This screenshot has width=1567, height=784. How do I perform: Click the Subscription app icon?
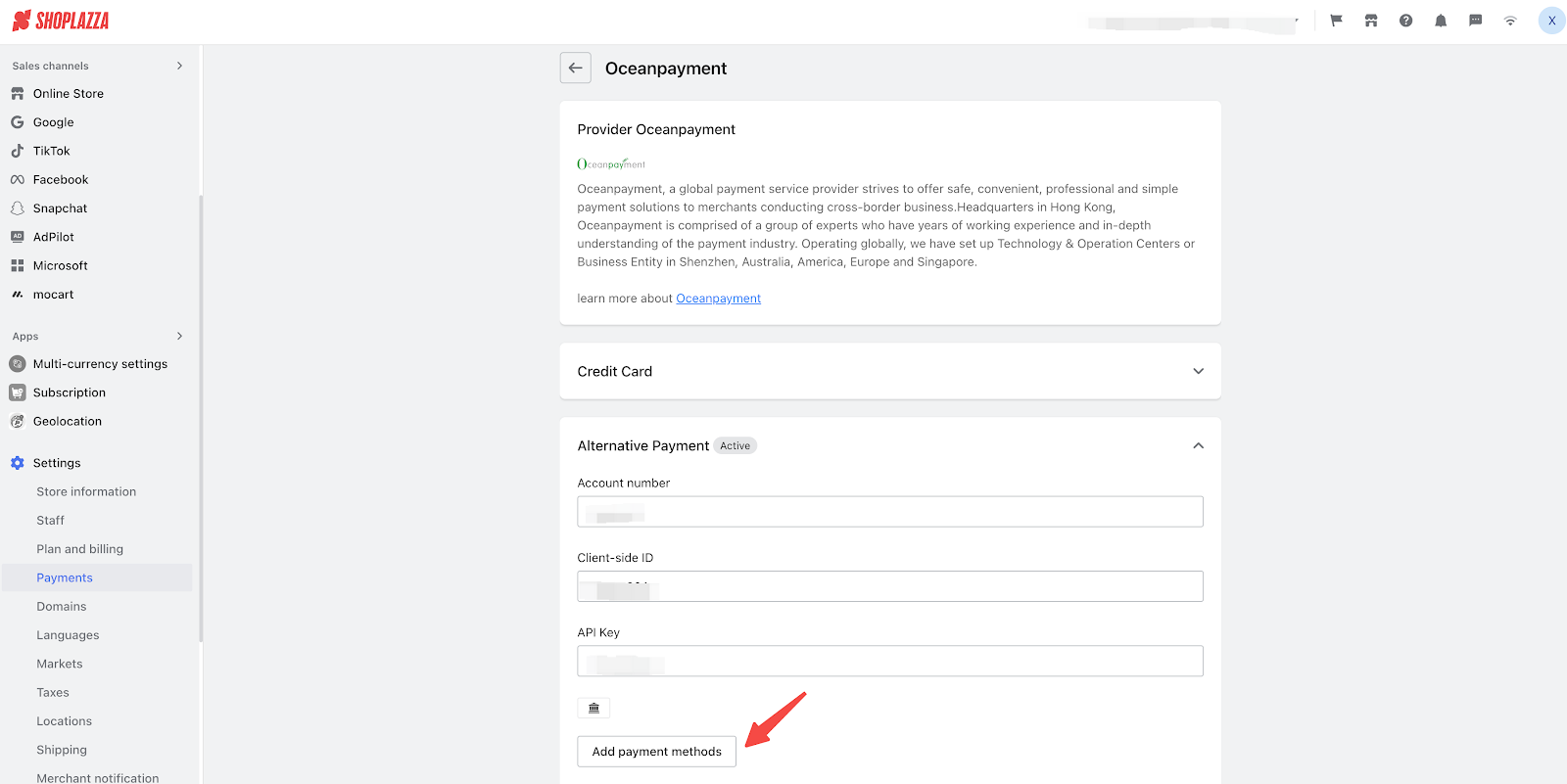pos(18,392)
